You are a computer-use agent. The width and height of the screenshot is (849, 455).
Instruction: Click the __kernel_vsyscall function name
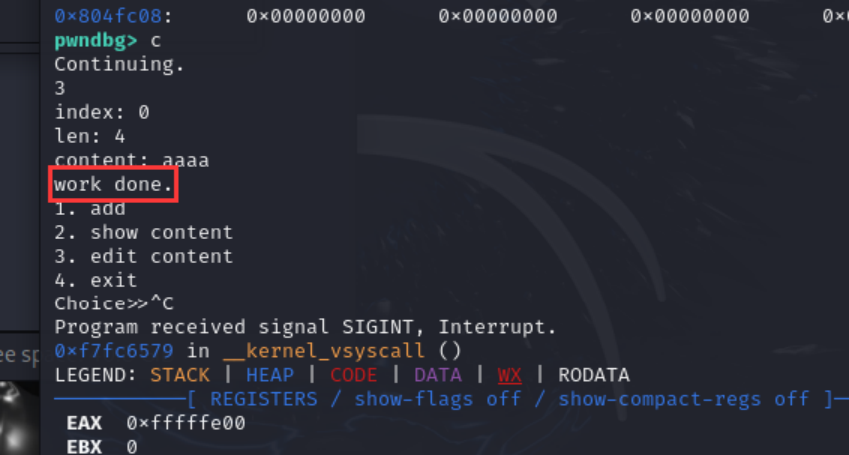(326, 351)
